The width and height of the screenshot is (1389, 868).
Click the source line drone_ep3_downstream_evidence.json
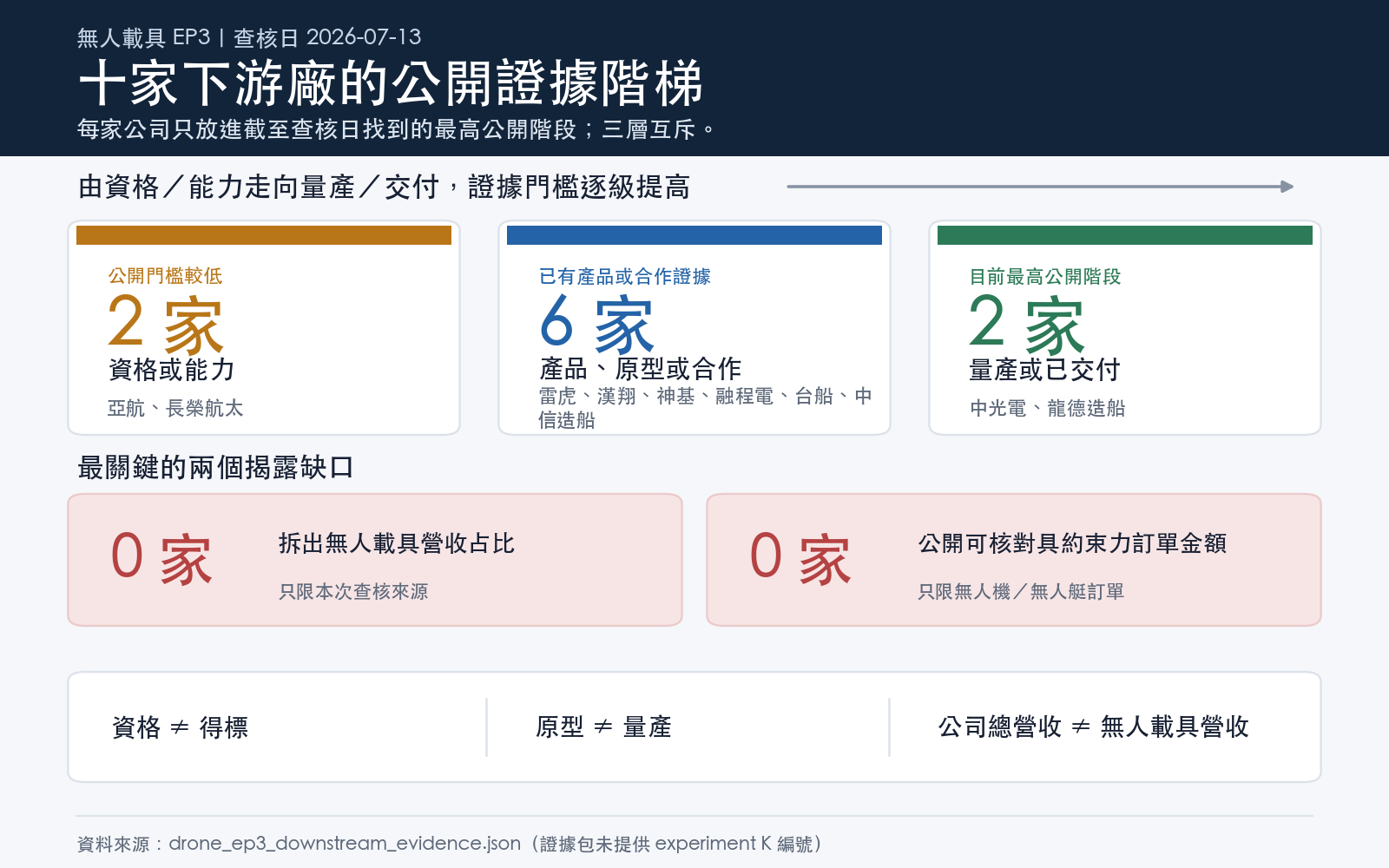(x=345, y=844)
